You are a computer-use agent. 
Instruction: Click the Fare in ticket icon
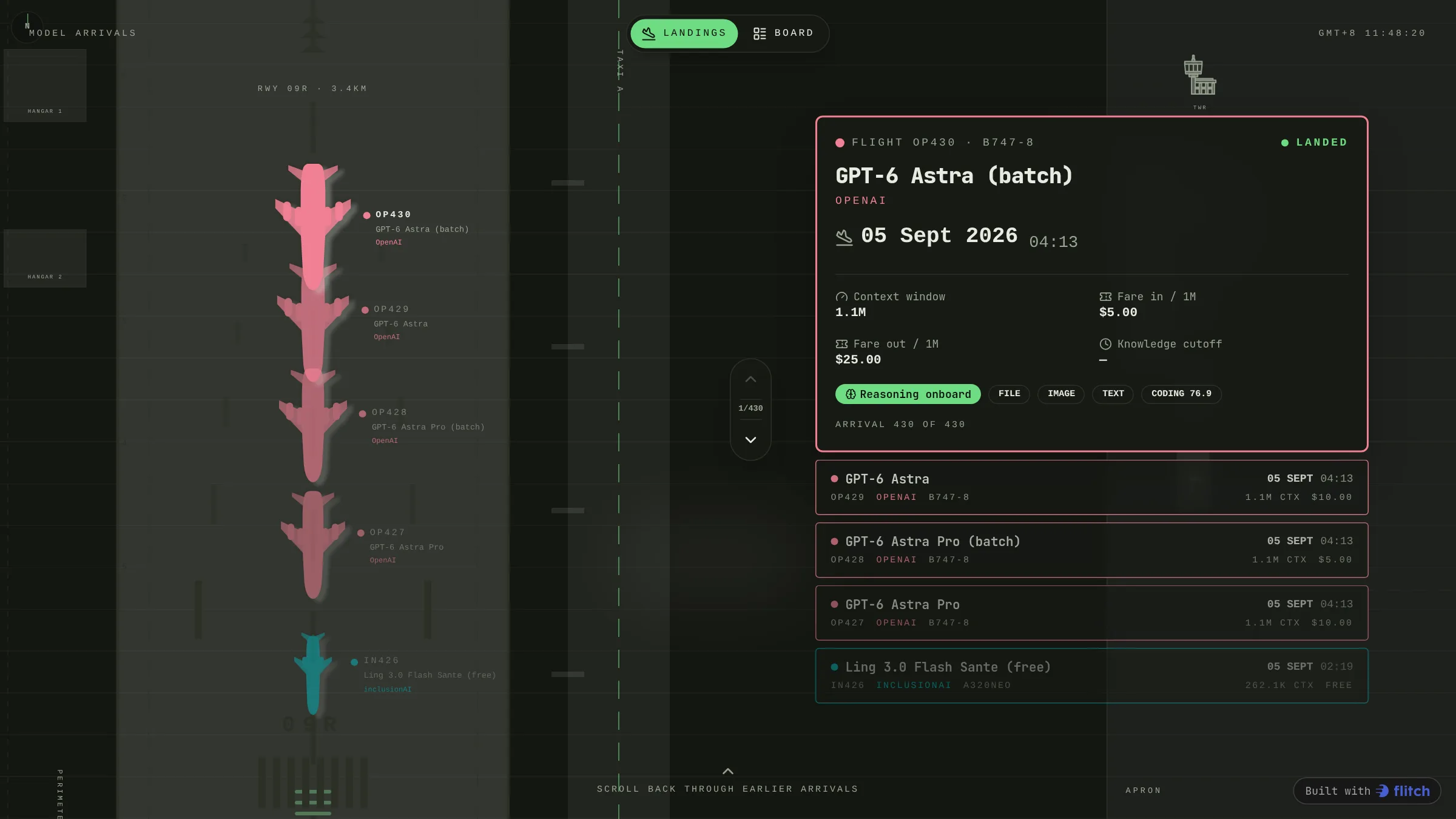pos(1105,297)
